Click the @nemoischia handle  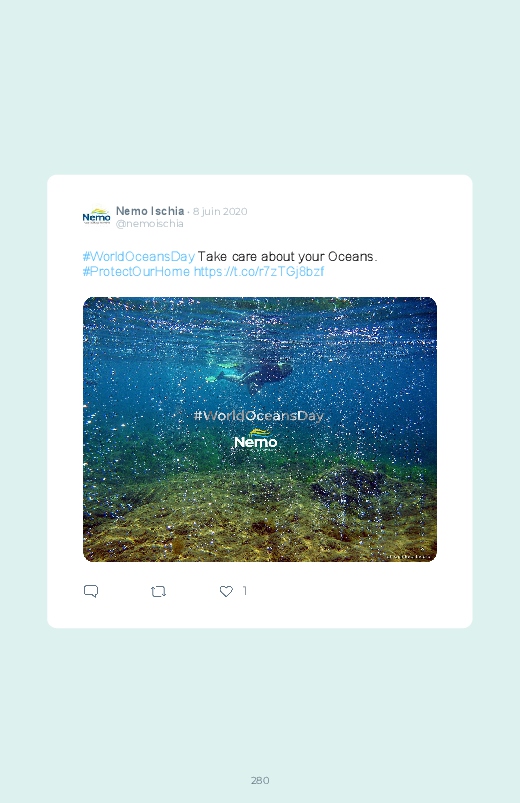(150, 224)
